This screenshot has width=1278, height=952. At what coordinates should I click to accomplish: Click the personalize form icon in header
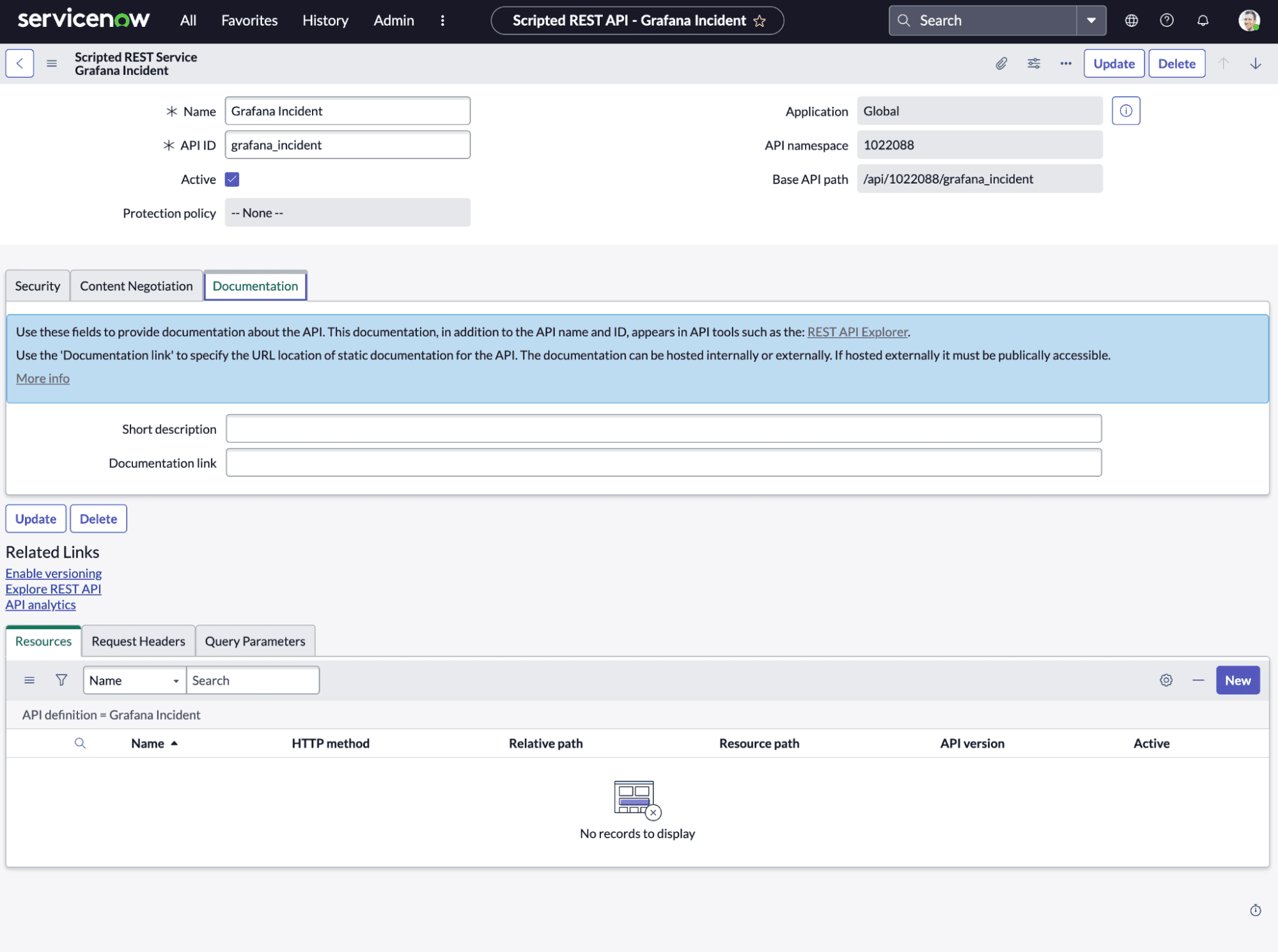[1033, 63]
